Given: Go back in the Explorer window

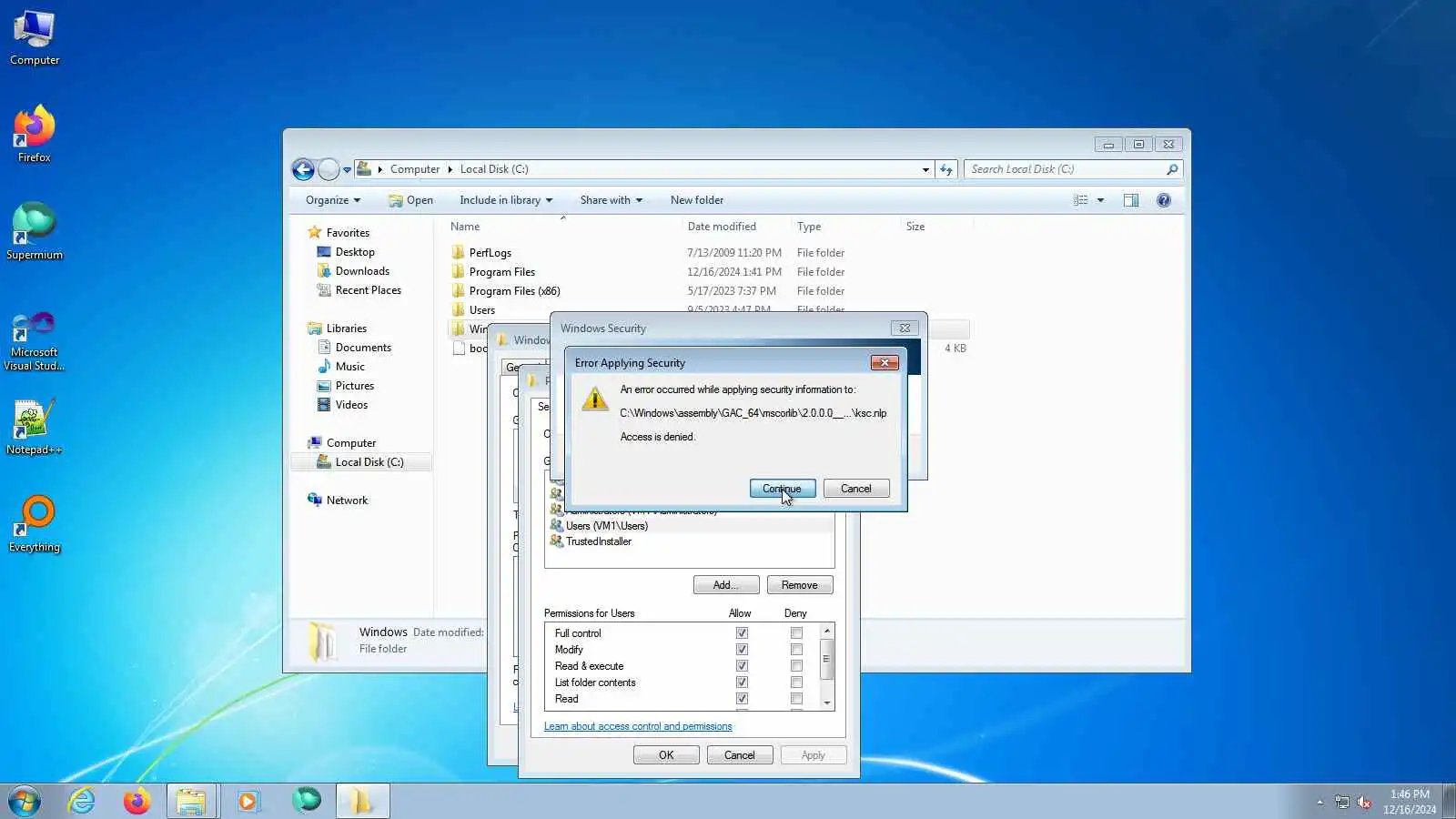Looking at the screenshot, I should (x=303, y=169).
